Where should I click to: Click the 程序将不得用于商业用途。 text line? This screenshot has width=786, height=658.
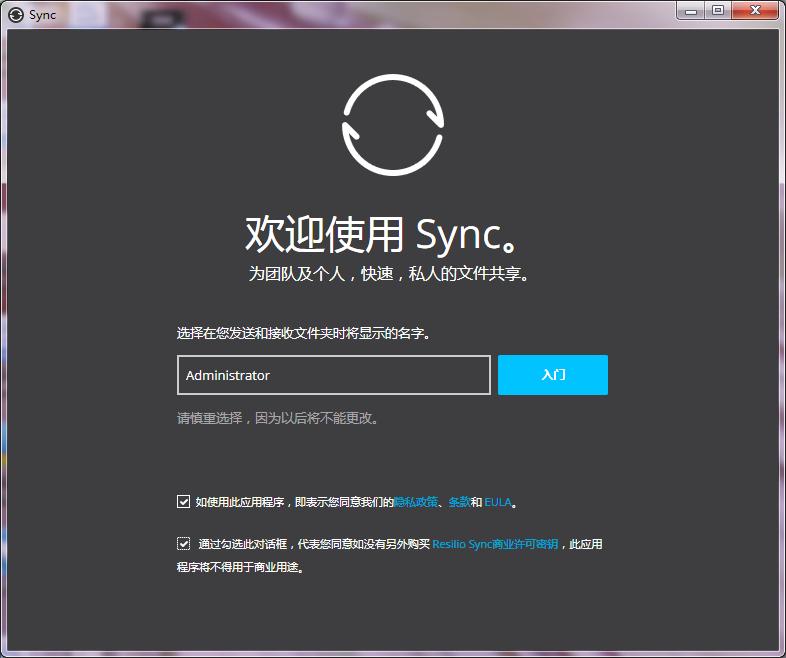pyautogui.click(x=240, y=567)
